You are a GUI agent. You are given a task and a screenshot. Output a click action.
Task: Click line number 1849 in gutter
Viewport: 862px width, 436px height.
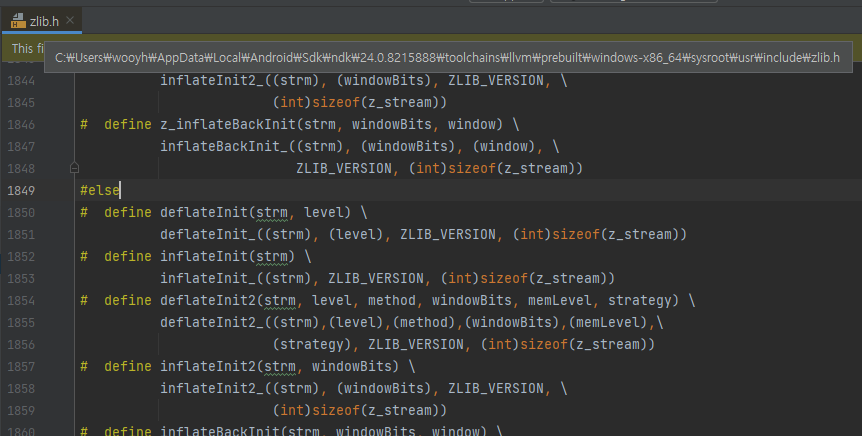tap(21, 191)
